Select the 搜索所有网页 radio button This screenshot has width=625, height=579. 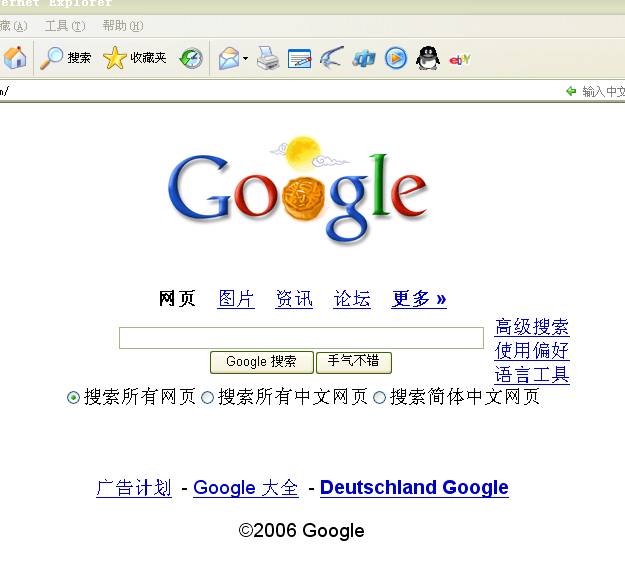tap(73, 397)
